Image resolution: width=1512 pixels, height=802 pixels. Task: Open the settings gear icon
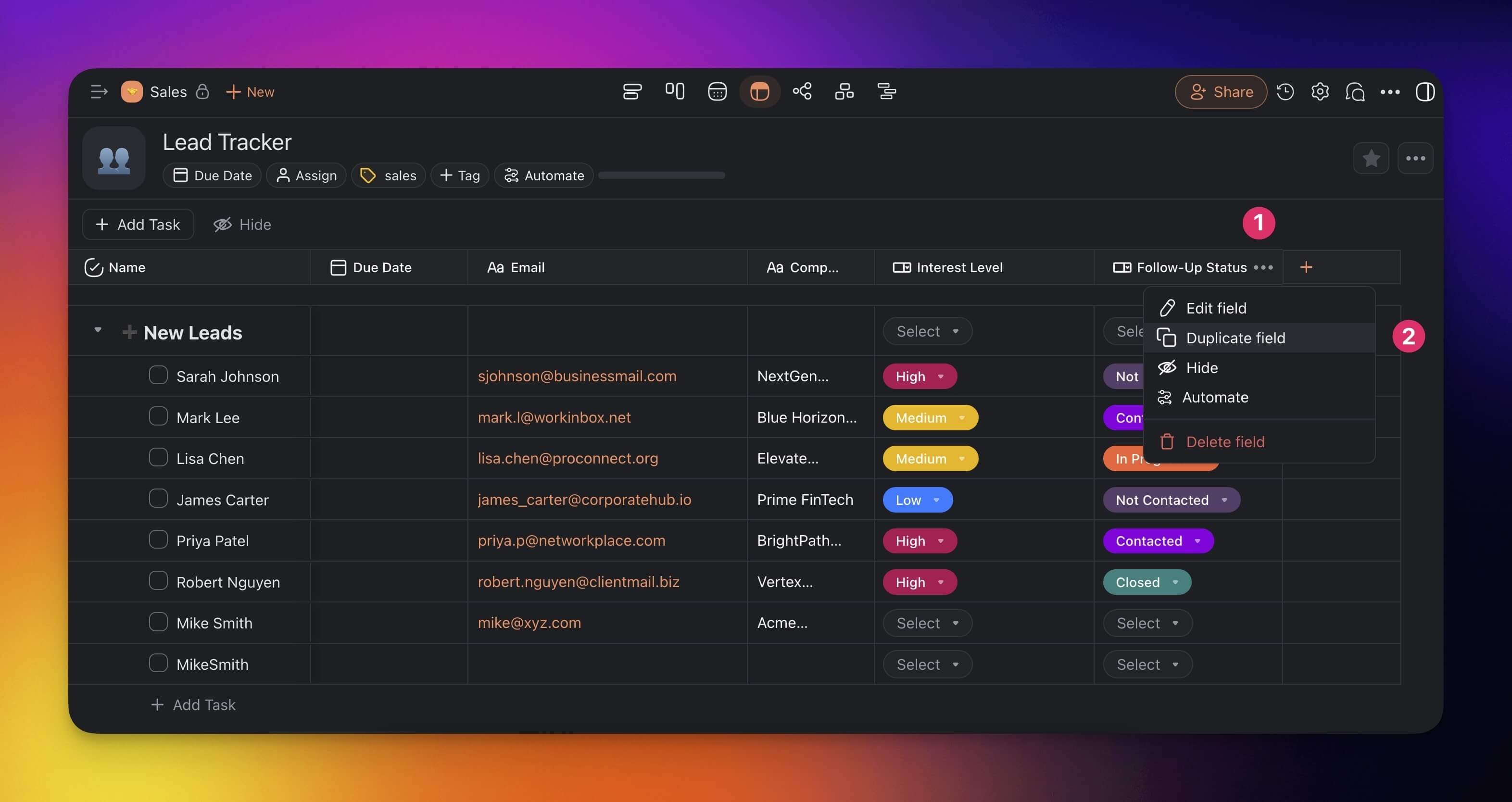coord(1320,91)
